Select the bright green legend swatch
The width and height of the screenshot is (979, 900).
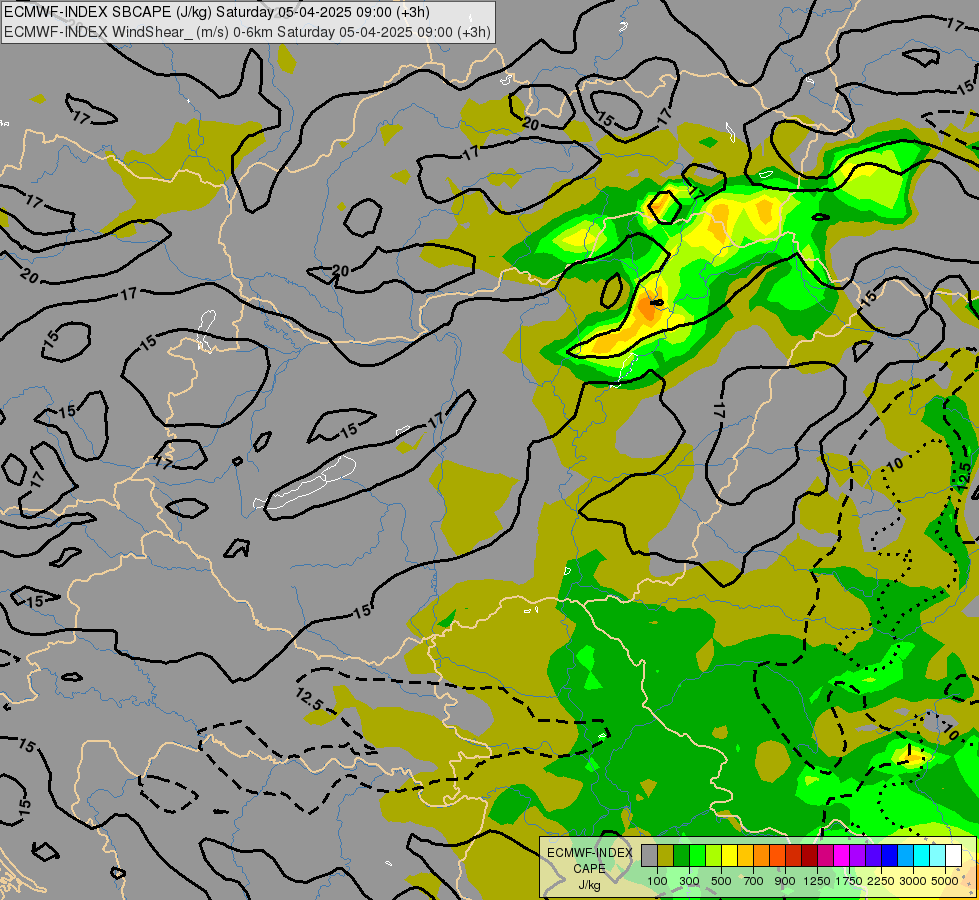point(697,855)
